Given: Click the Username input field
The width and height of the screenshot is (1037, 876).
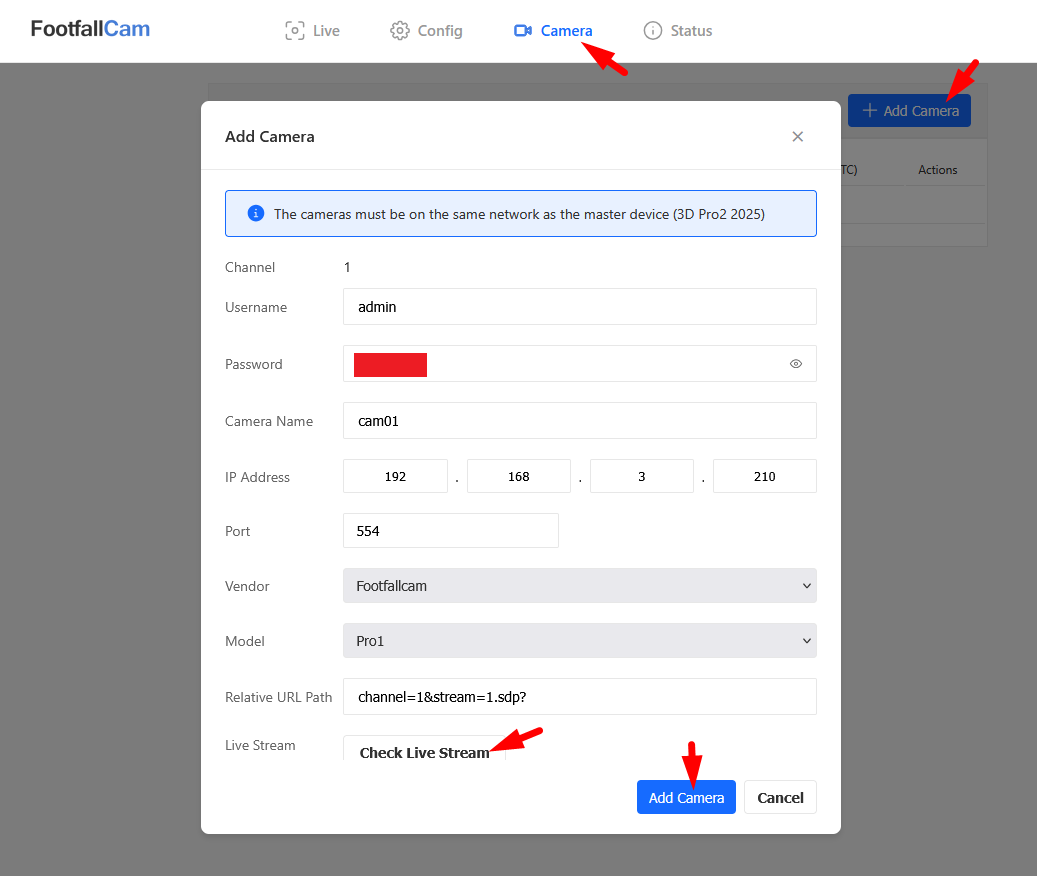Looking at the screenshot, I should (x=579, y=307).
